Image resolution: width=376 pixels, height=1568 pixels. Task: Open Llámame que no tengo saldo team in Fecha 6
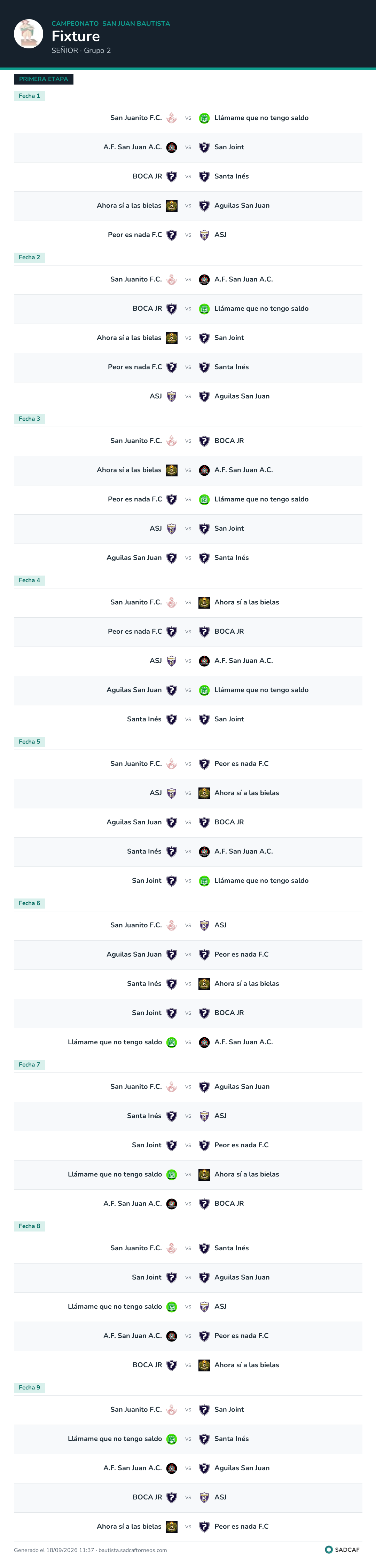click(x=115, y=1043)
